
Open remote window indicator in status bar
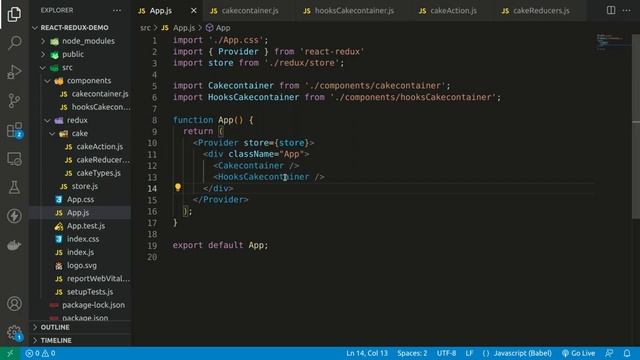coord(10,353)
